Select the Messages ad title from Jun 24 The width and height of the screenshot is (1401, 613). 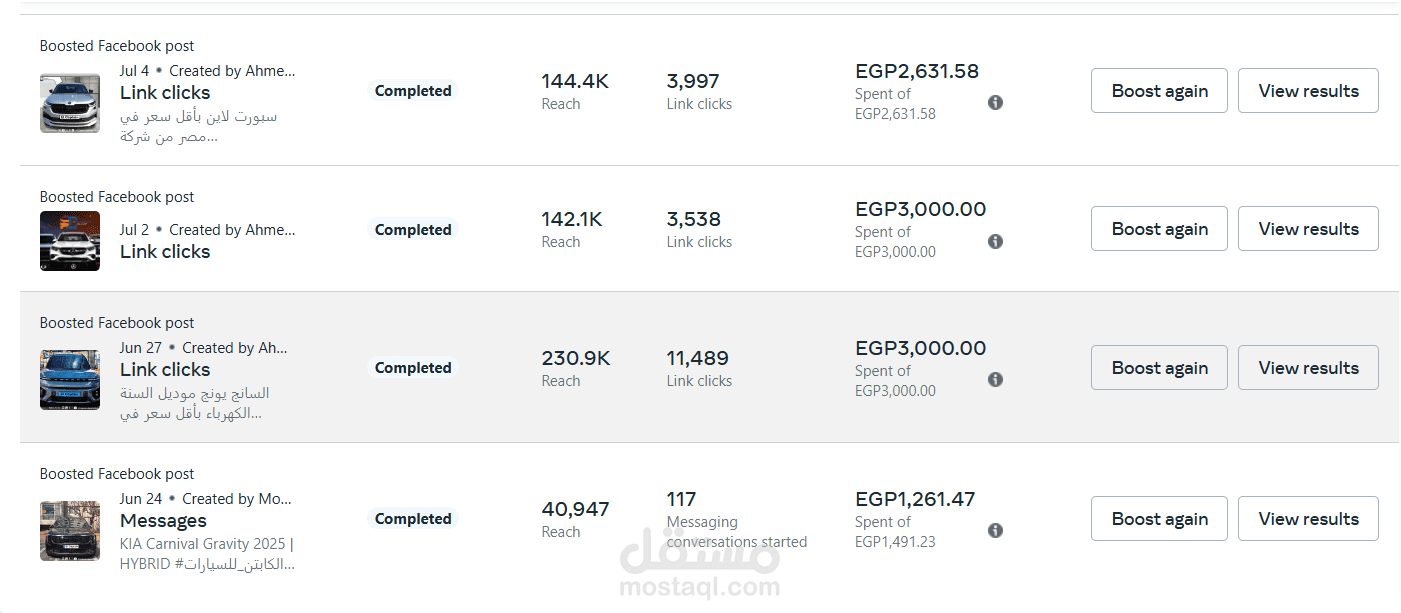[x=163, y=521]
